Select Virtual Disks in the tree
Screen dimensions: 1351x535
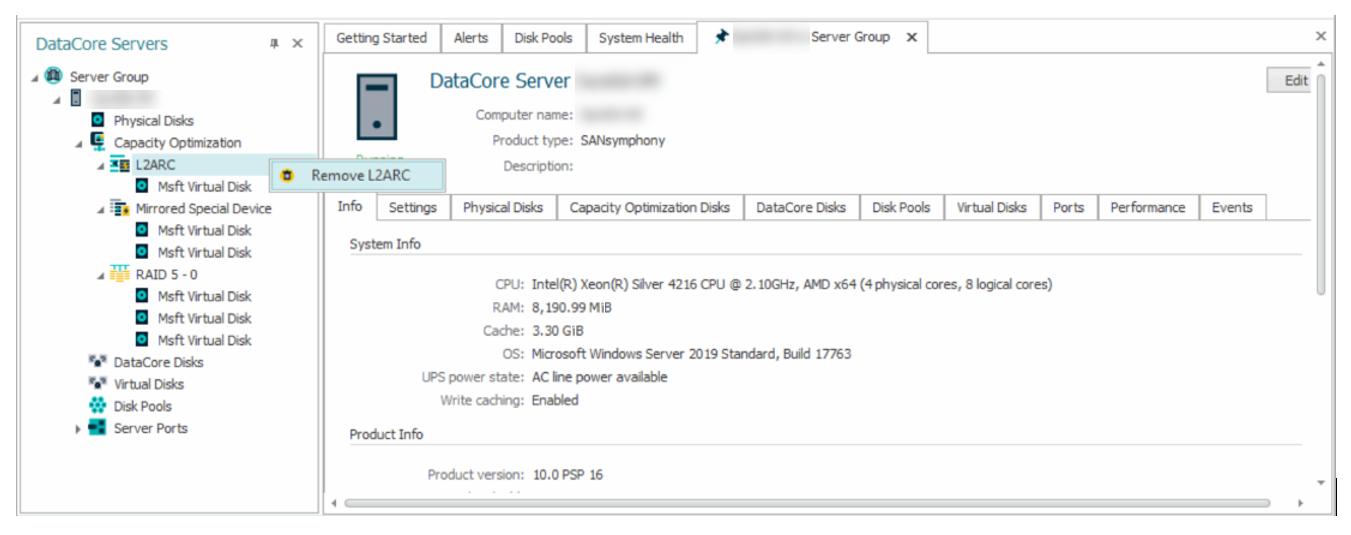coord(148,385)
